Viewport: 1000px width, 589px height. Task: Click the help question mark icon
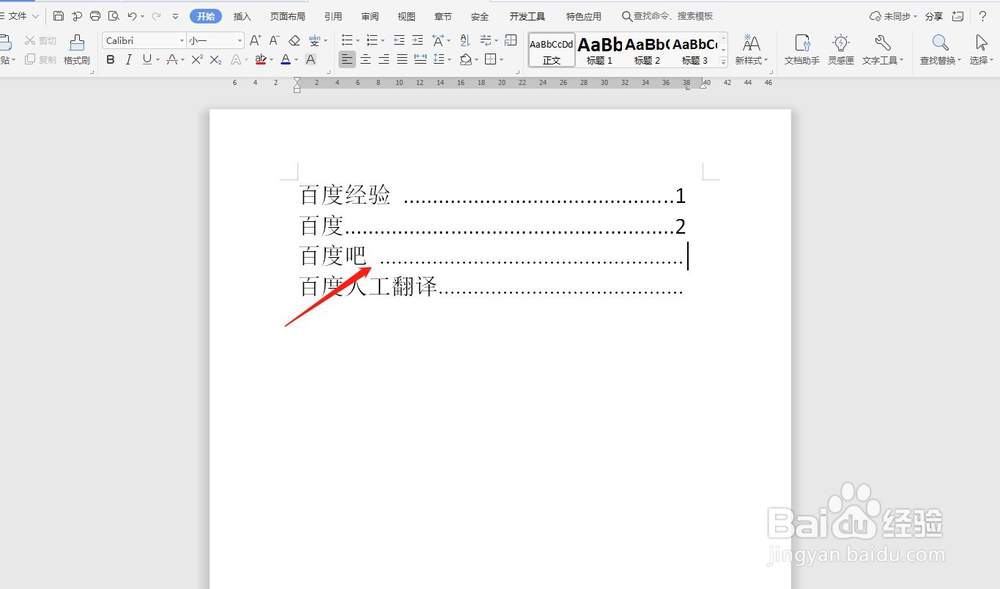coord(982,16)
